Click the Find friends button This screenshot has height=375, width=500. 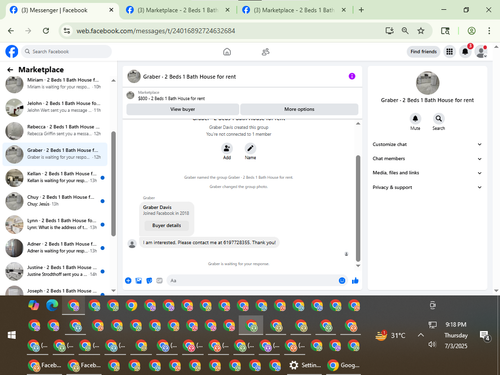423,52
